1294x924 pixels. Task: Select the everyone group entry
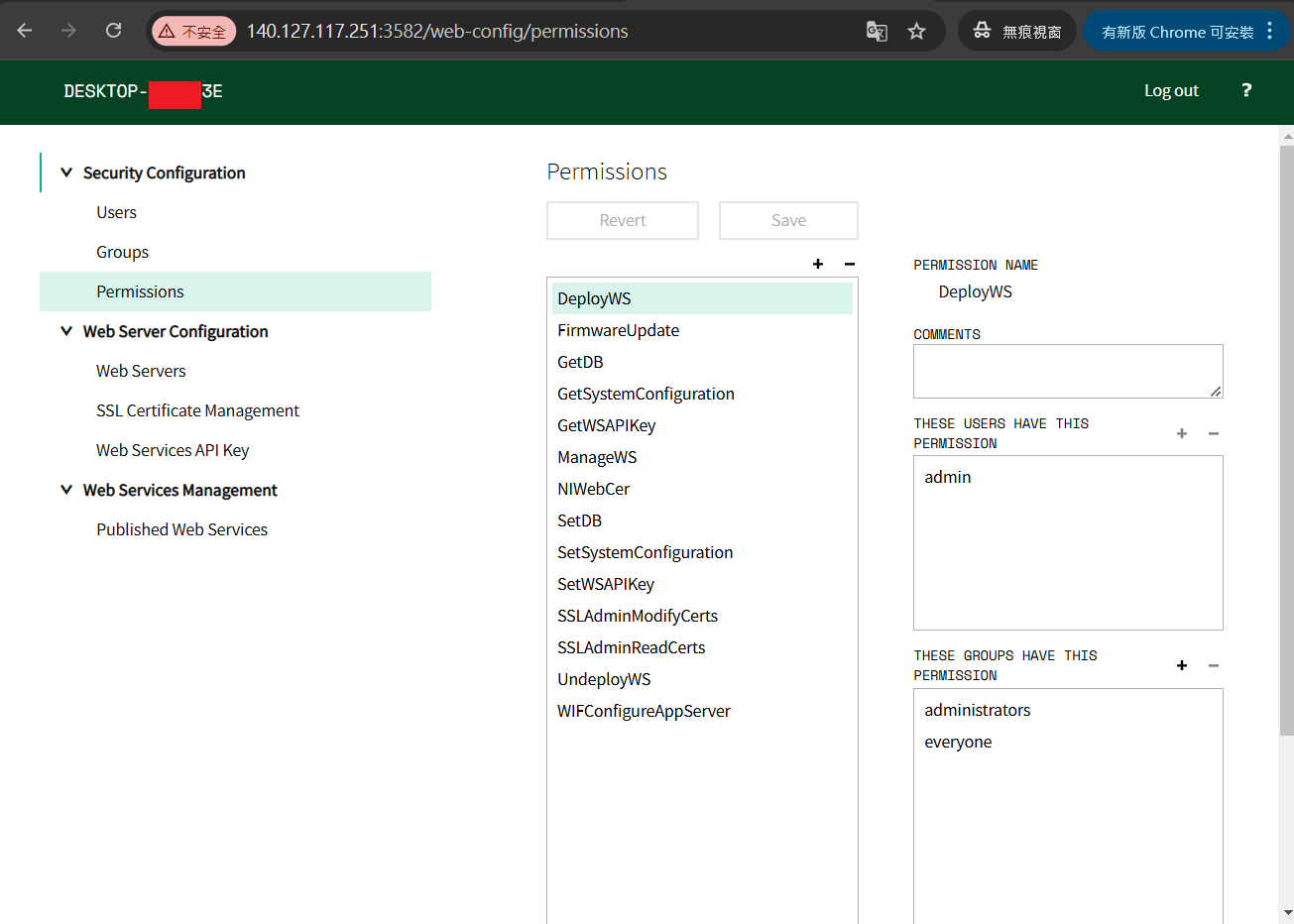[x=1068, y=742]
